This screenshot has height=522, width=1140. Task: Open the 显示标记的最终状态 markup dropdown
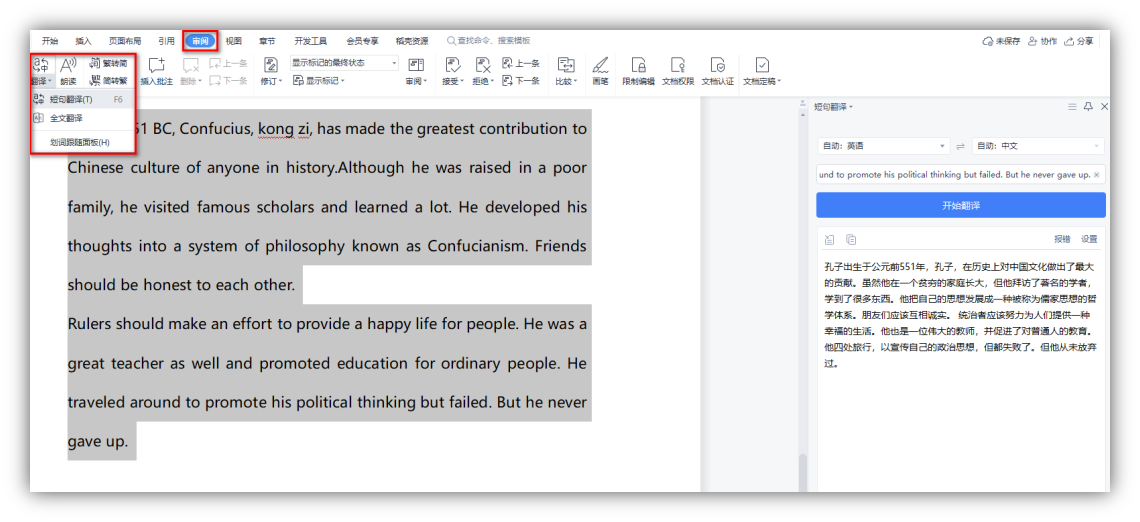pyautogui.click(x=344, y=63)
